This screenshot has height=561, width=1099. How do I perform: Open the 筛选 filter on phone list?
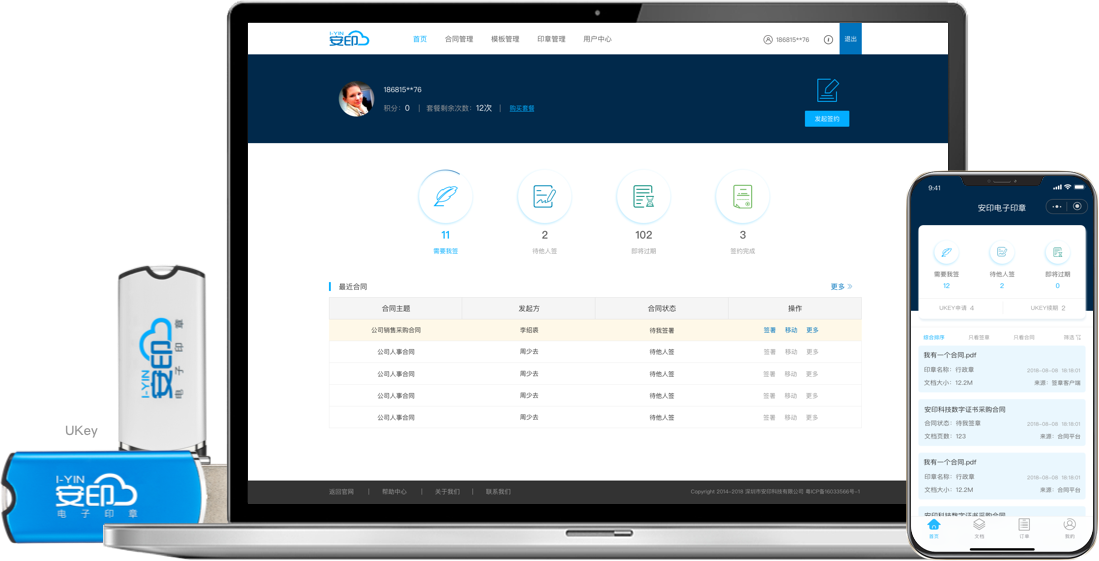[1072, 338]
